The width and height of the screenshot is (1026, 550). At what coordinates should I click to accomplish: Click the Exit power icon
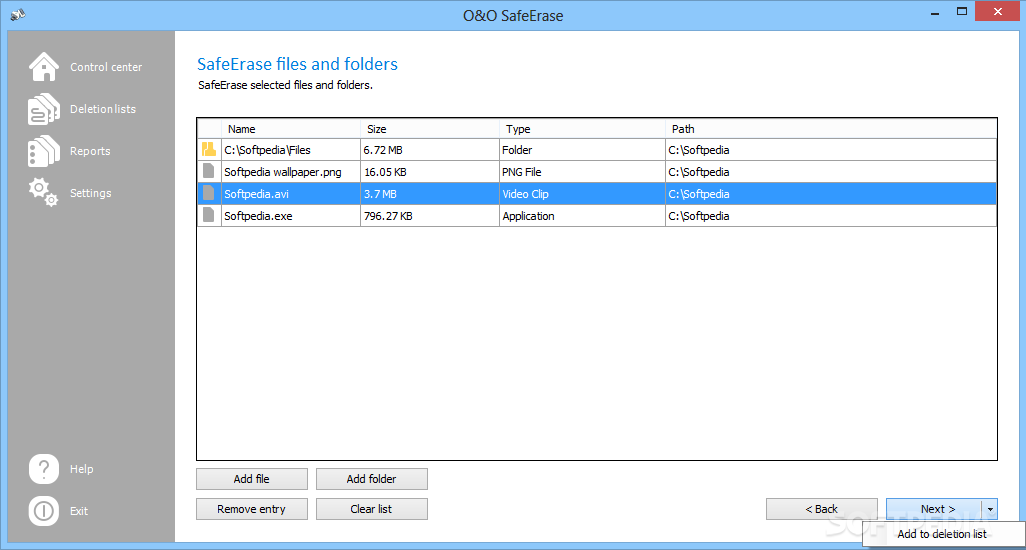pyautogui.click(x=44, y=511)
